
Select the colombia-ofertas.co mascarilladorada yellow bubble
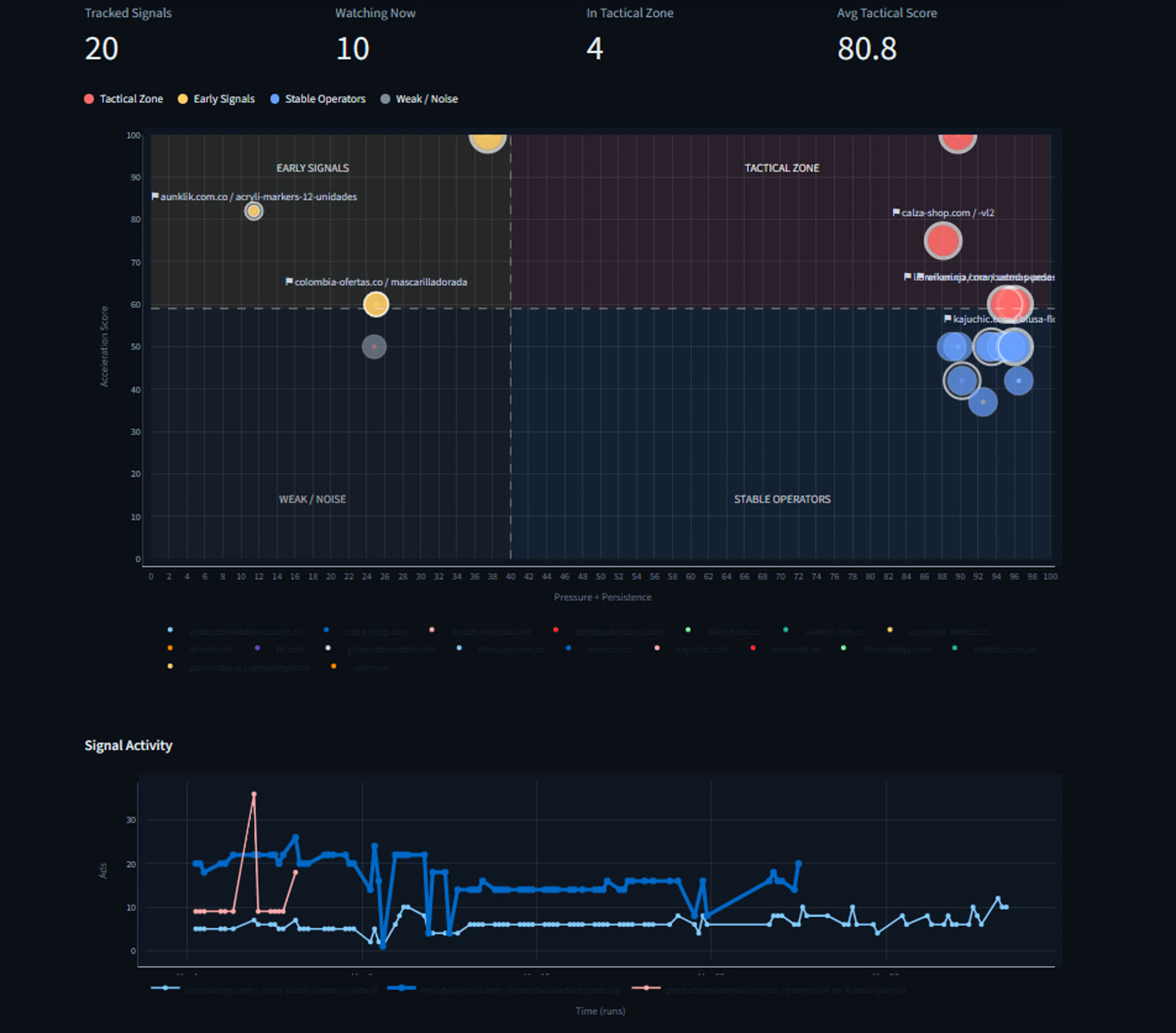pyautogui.click(x=376, y=304)
